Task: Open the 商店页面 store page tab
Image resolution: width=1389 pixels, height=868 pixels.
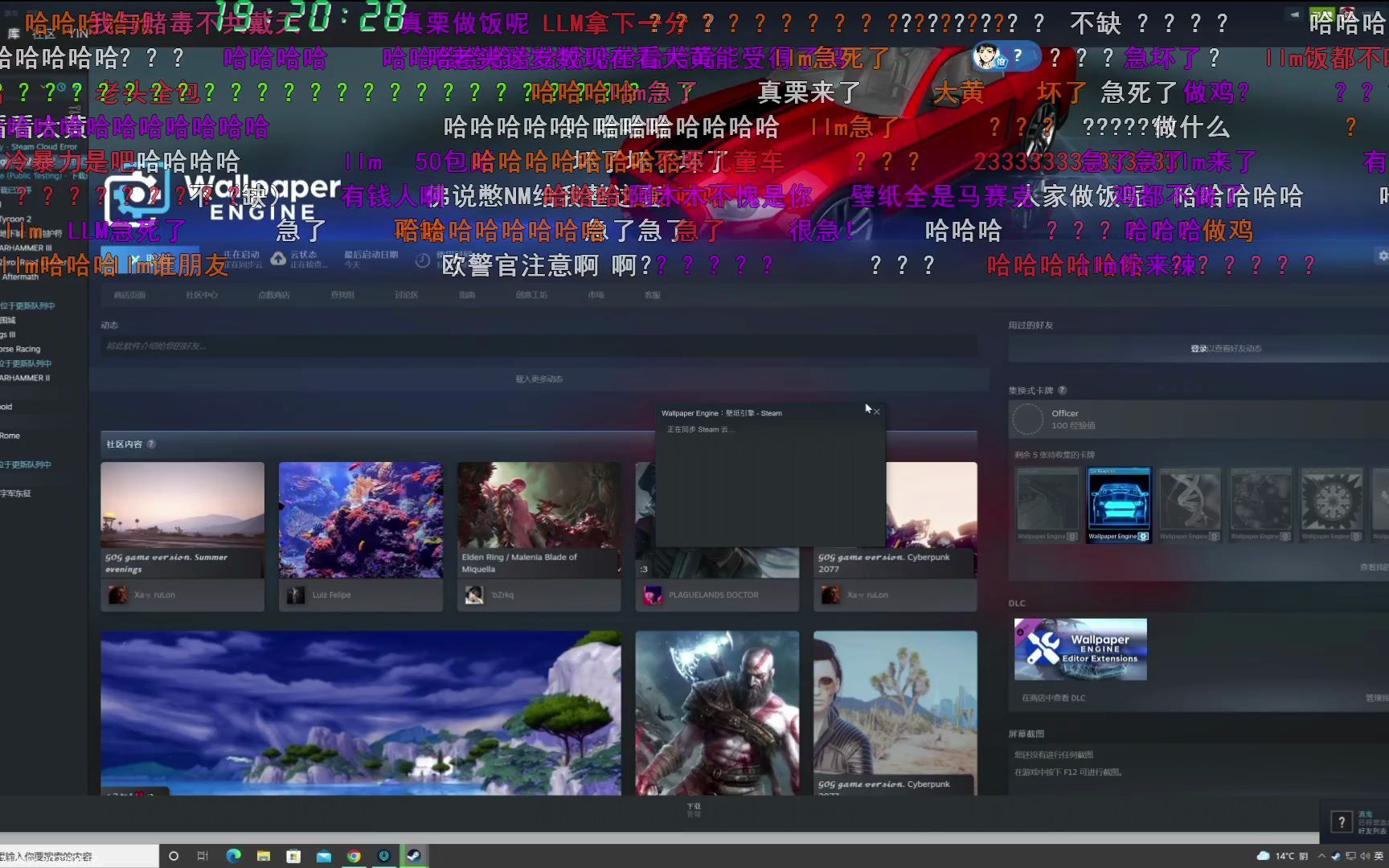Action: [x=129, y=295]
